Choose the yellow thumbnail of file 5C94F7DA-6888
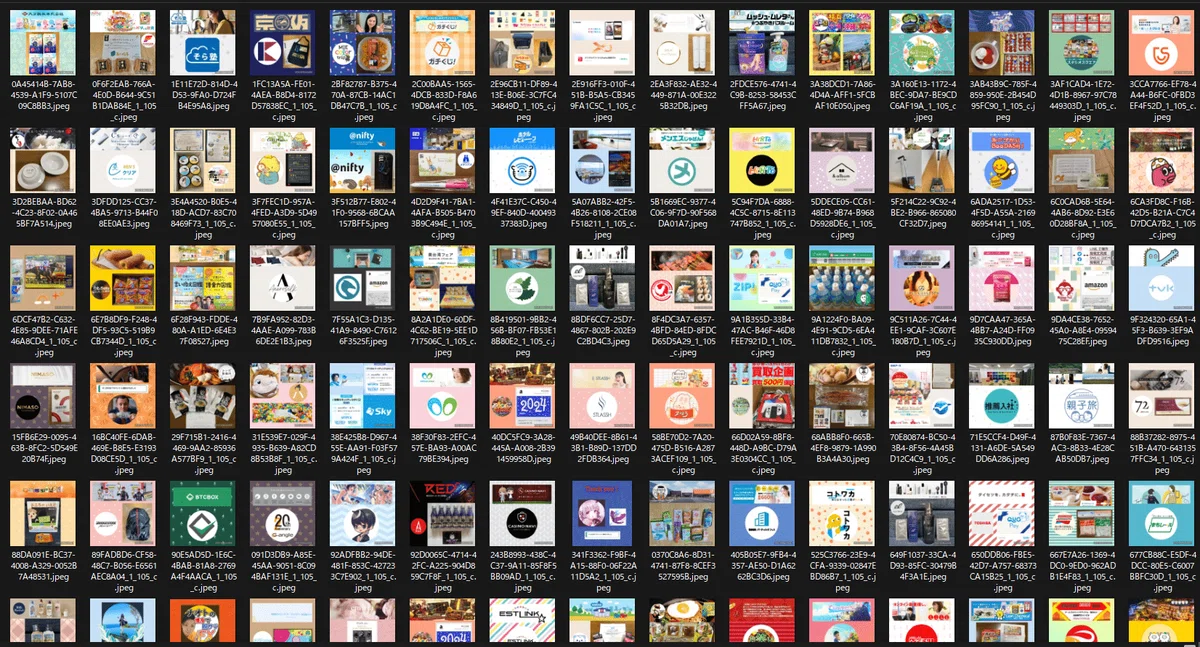Viewport: 1200px width, 647px height. (x=763, y=160)
